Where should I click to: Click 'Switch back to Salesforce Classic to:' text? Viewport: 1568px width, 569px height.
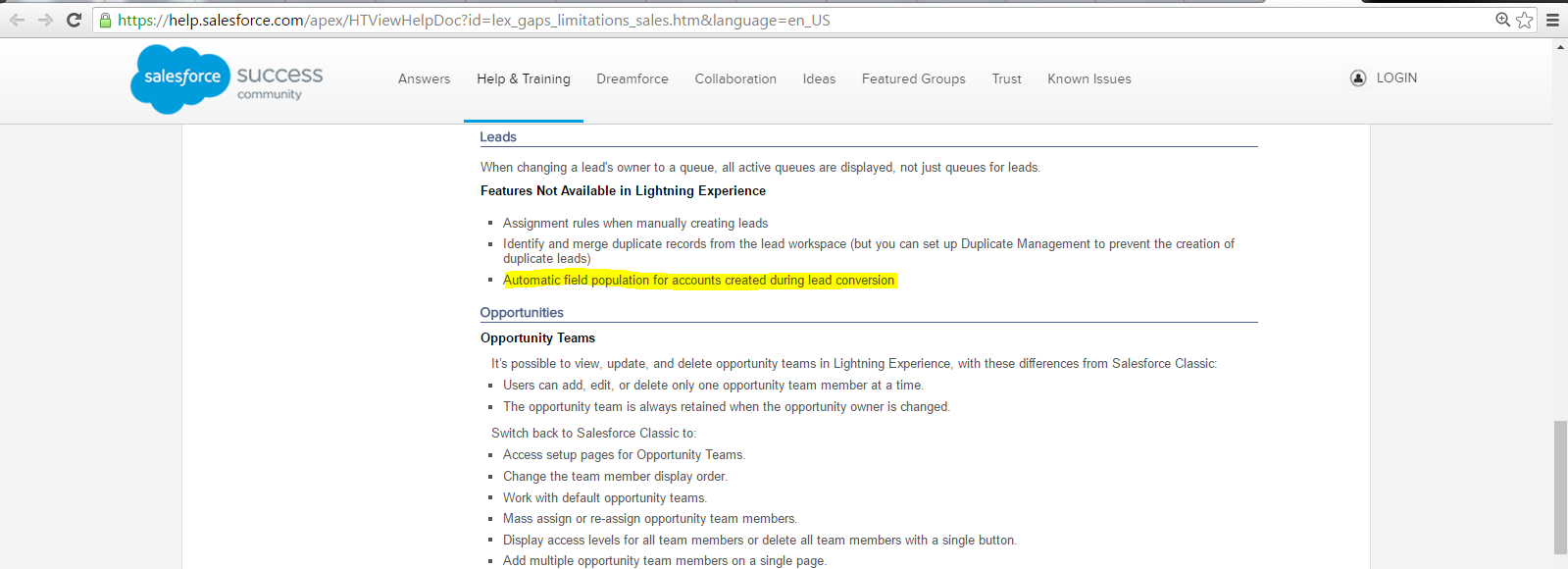tap(593, 433)
